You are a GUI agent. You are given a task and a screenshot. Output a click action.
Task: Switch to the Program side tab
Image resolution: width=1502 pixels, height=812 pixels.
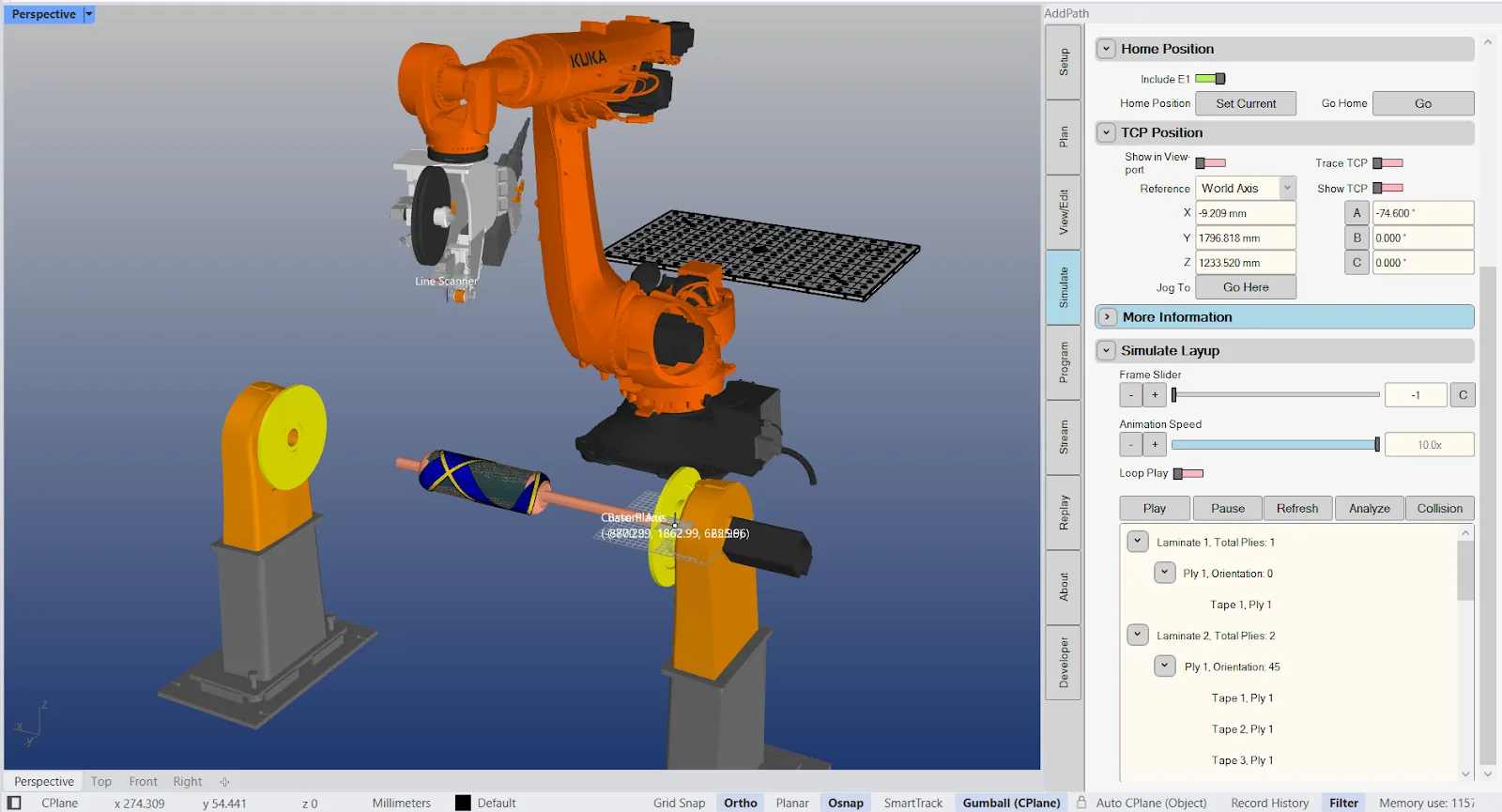coord(1064,362)
